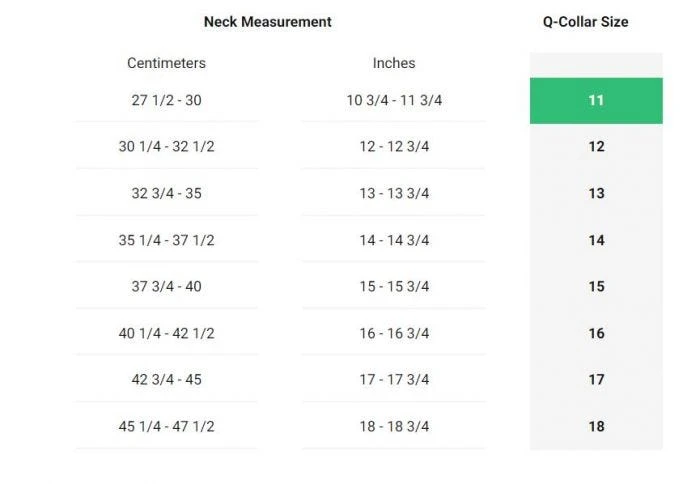Select Q-Collar size 11 highlighted cell
The image size is (700, 484).
click(x=596, y=101)
